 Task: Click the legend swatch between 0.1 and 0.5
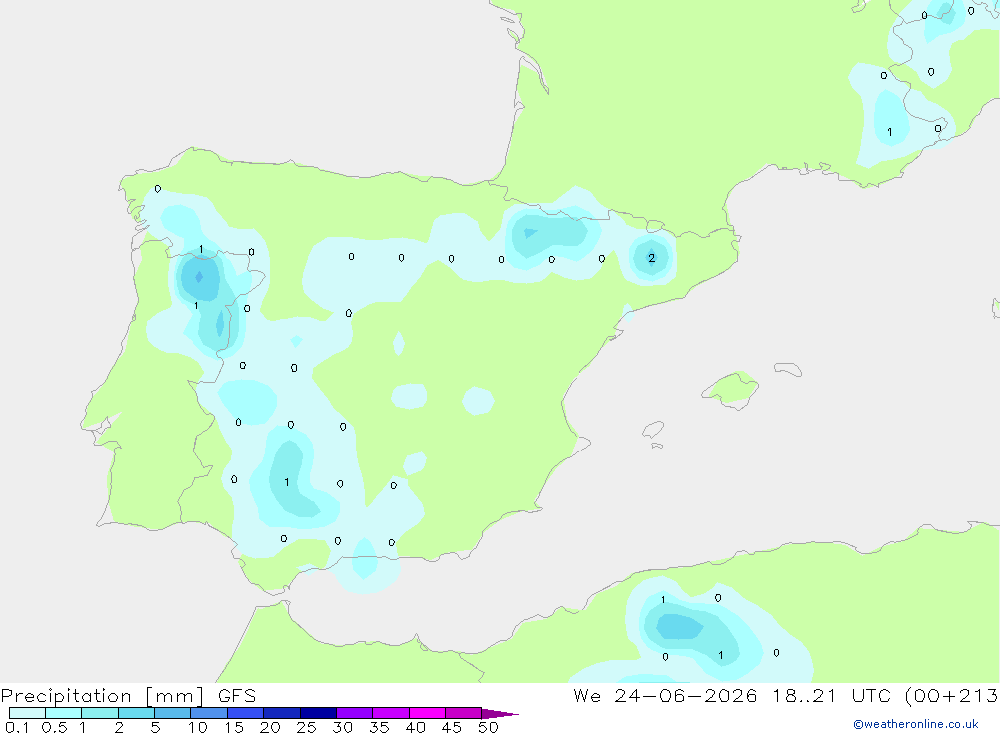tap(27, 713)
